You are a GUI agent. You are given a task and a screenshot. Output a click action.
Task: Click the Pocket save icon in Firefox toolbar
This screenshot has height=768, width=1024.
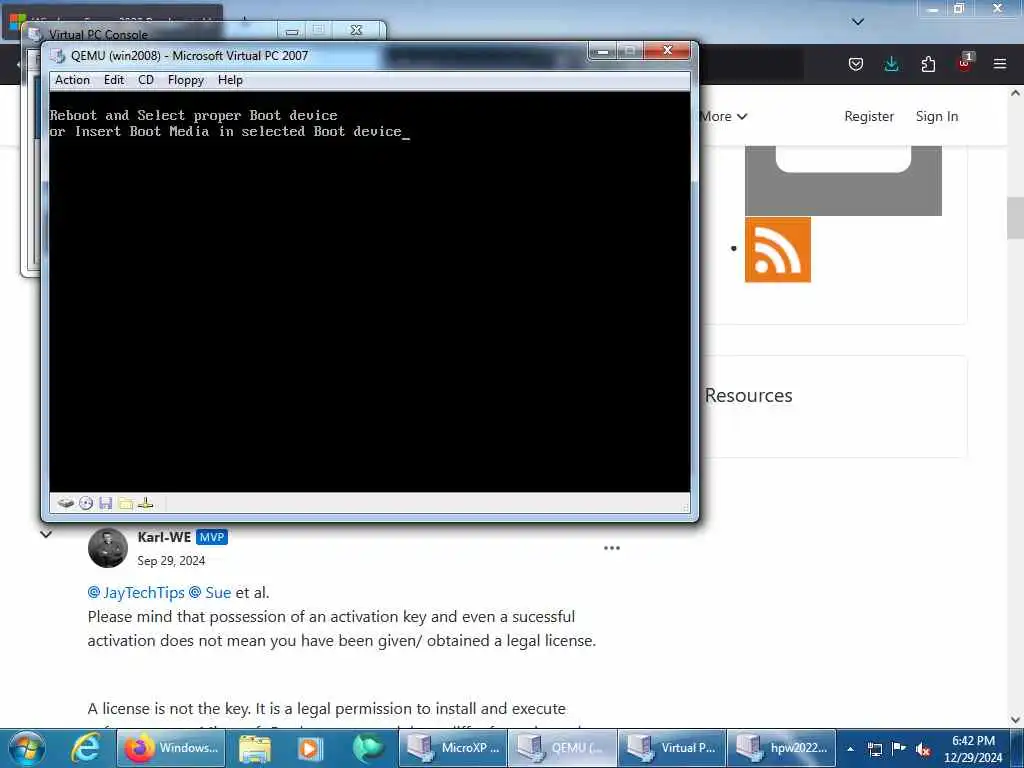pos(856,64)
